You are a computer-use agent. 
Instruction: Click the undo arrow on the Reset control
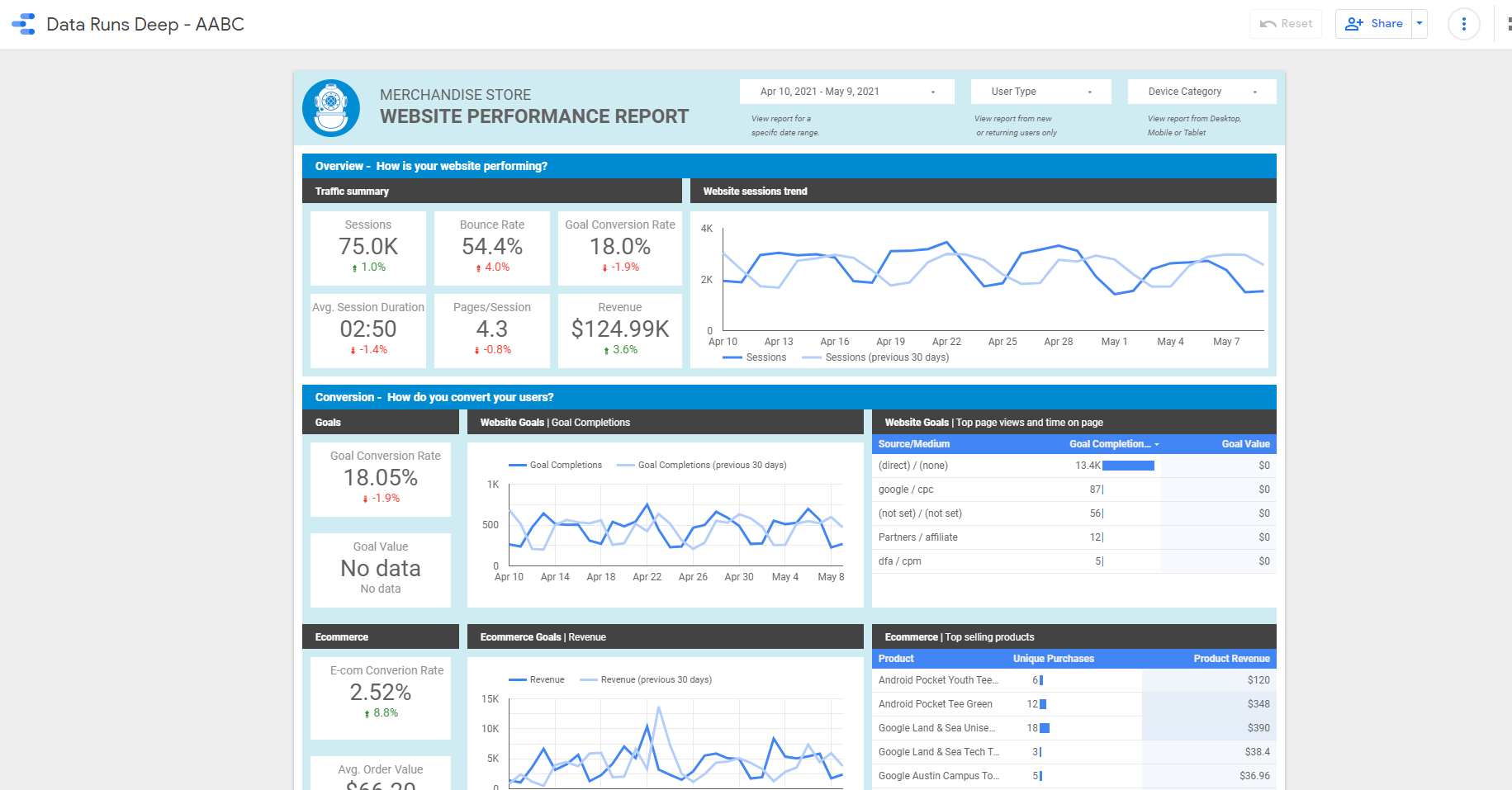point(1270,23)
